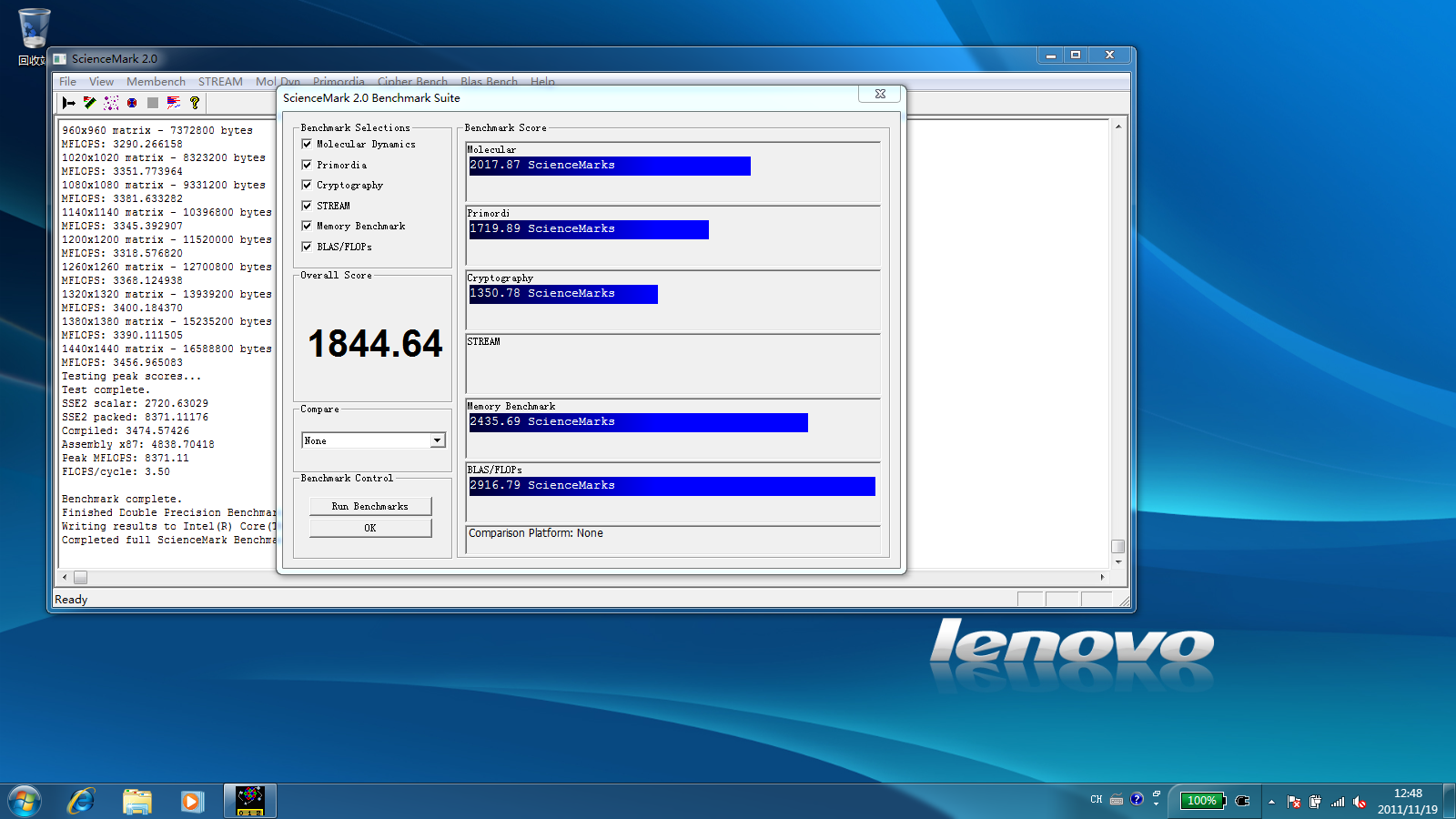Click the CH input language indicator

pyautogui.click(x=1096, y=800)
